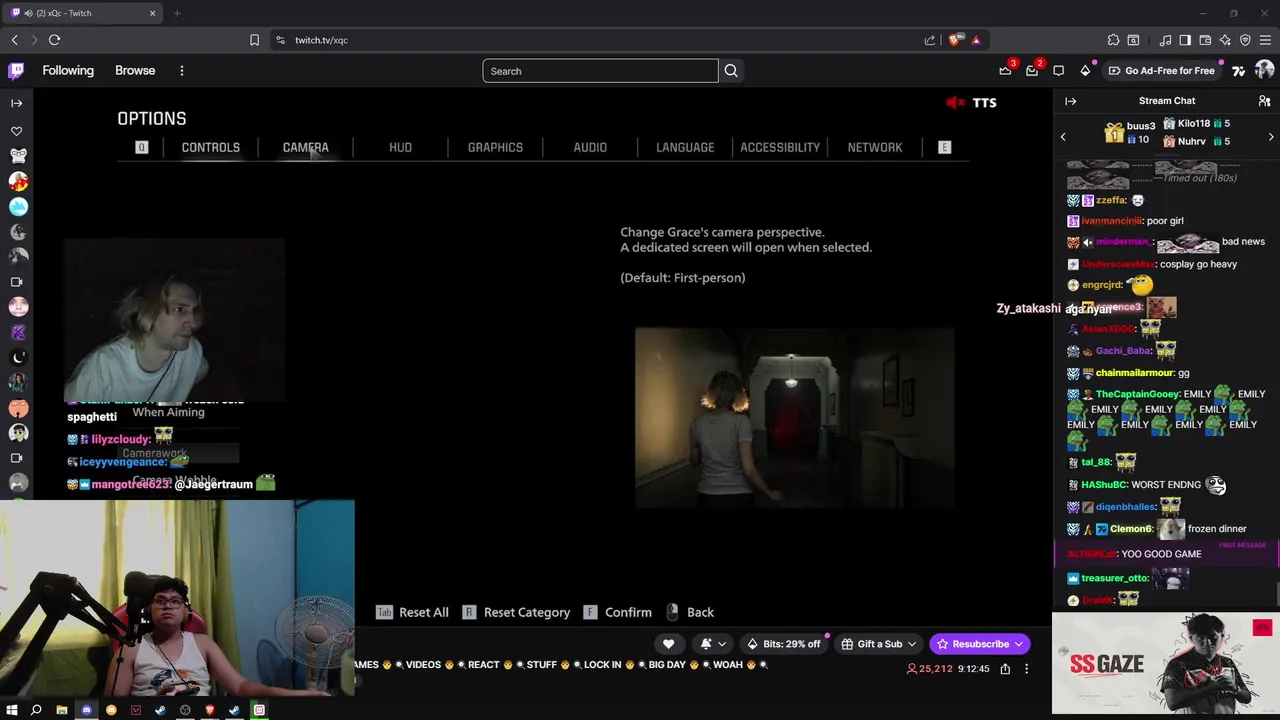Image resolution: width=1280 pixels, height=720 pixels.
Task: Click viewer count 25,212
Action: click(929, 669)
